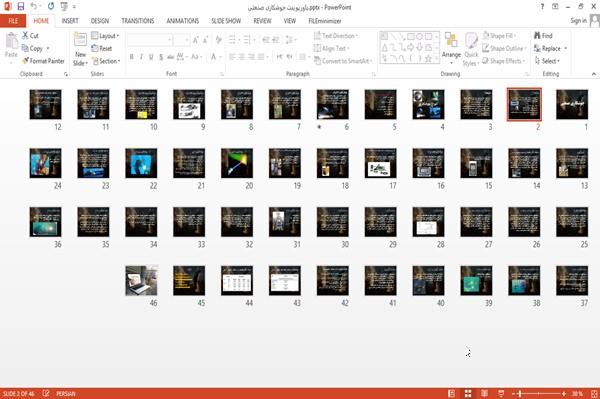Increase font size icon

[x=196, y=40]
